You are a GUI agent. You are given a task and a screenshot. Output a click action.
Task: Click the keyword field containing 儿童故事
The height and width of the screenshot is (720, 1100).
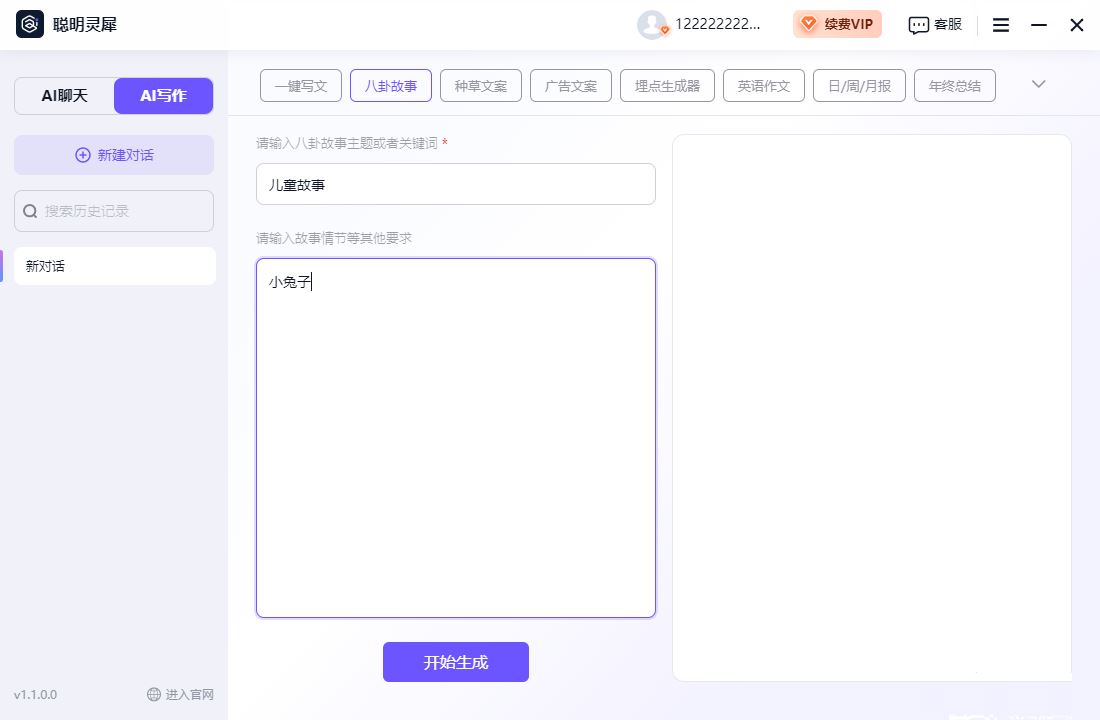[x=455, y=184]
